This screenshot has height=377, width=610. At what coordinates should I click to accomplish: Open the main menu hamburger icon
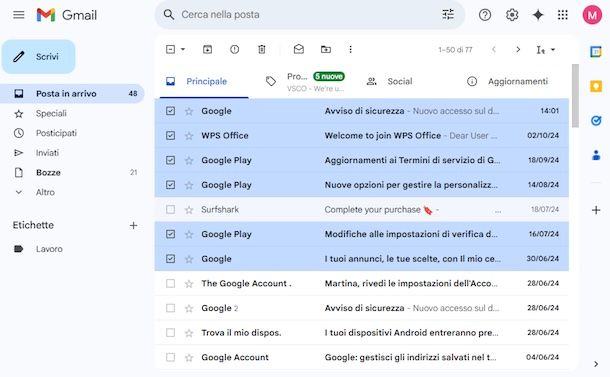[x=18, y=15]
